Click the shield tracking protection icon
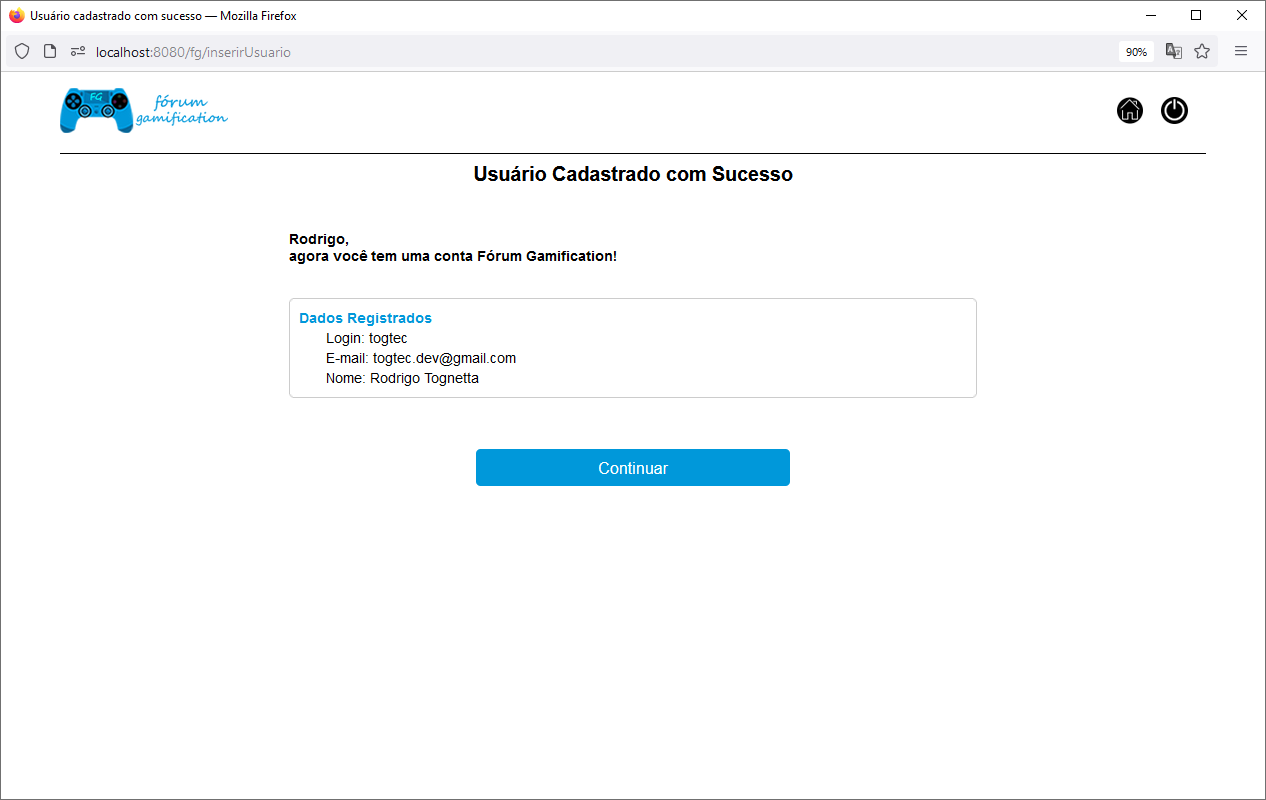This screenshot has width=1266, height=800. [x=22, y=51]
